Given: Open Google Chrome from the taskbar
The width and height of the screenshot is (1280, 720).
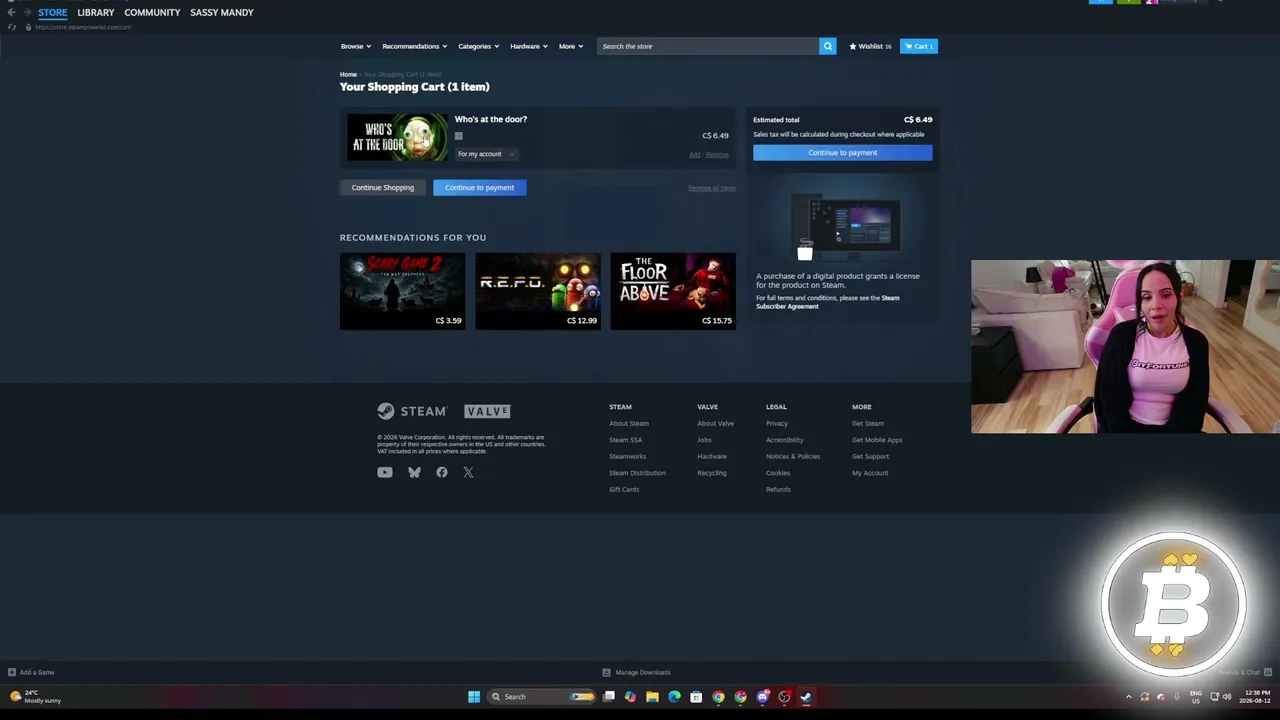Looking at the screenshot, I should 718,697.
